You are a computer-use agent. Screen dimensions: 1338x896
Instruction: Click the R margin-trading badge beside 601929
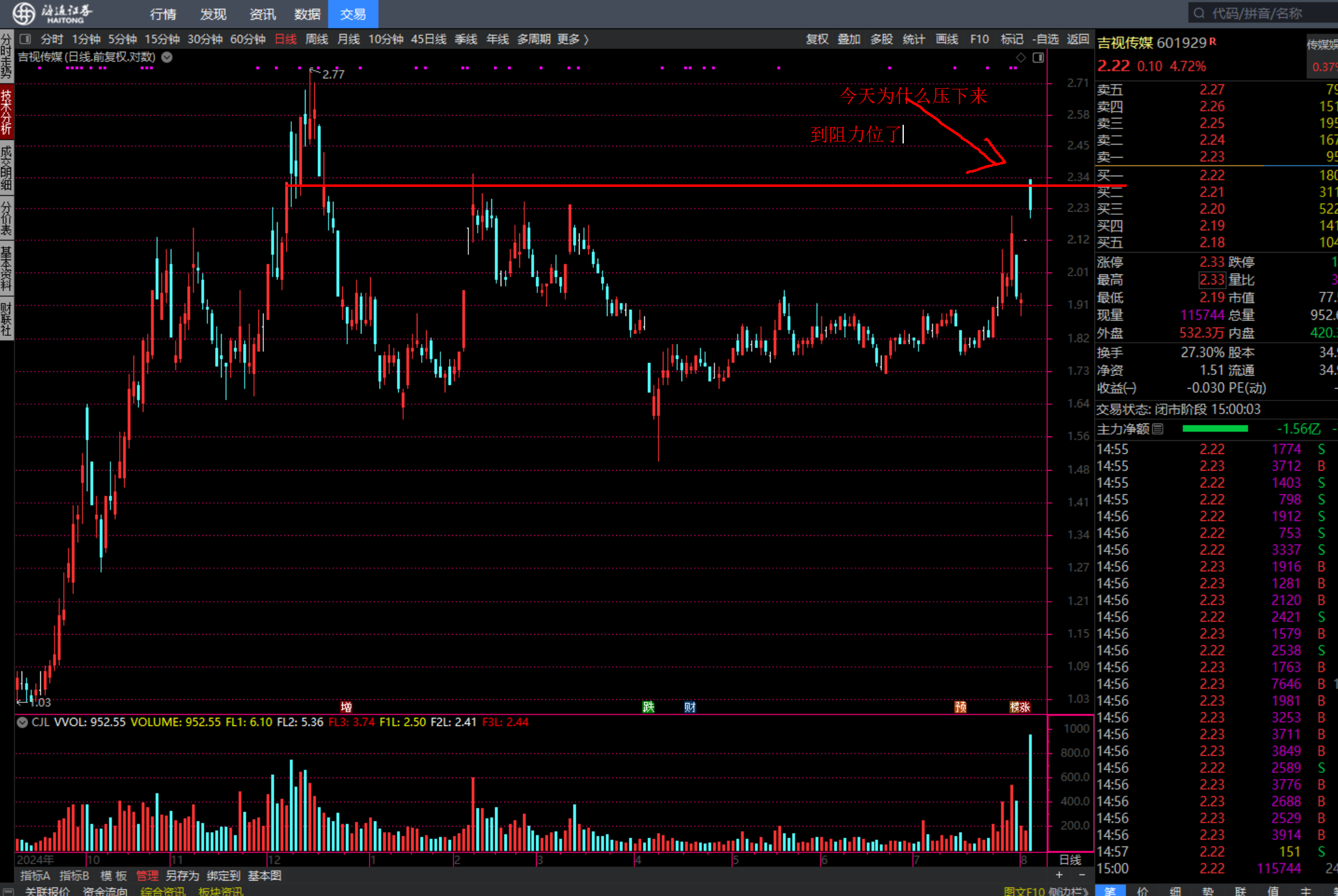[1213, 42]
